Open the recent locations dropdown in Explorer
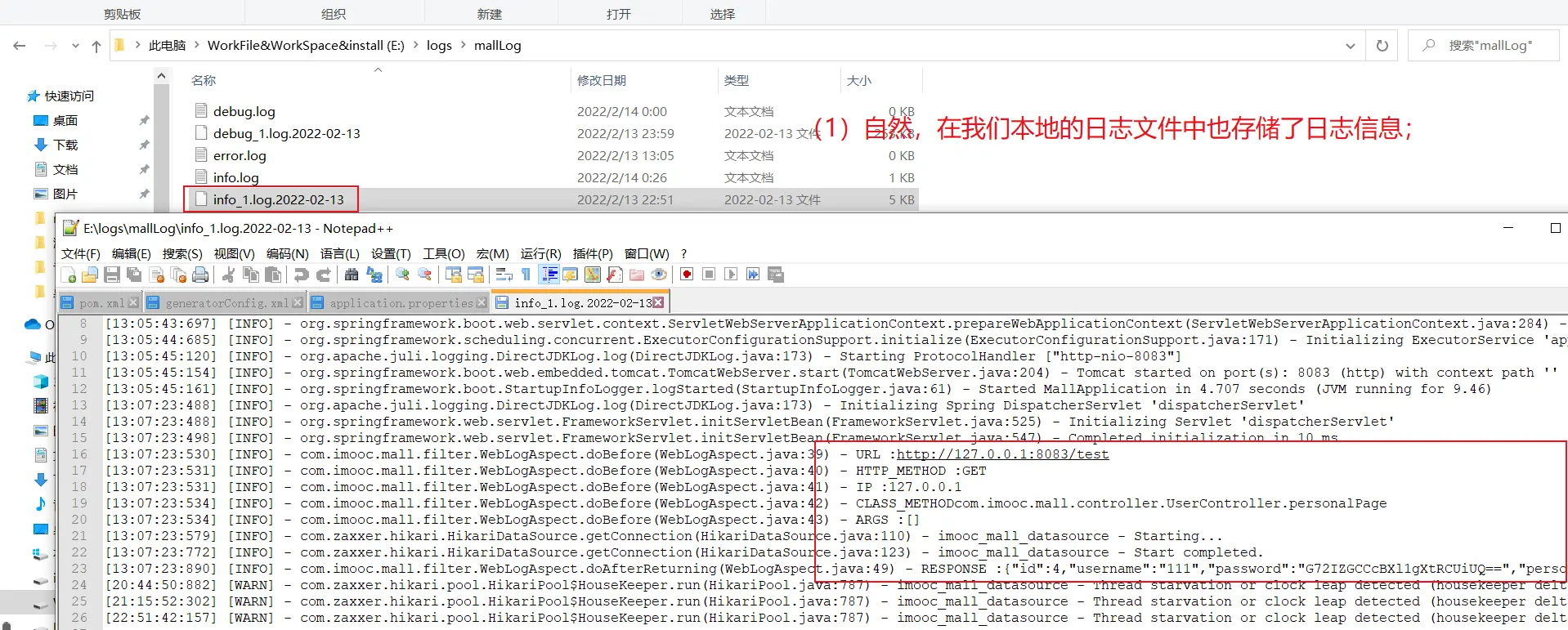 tap(75, 46)
